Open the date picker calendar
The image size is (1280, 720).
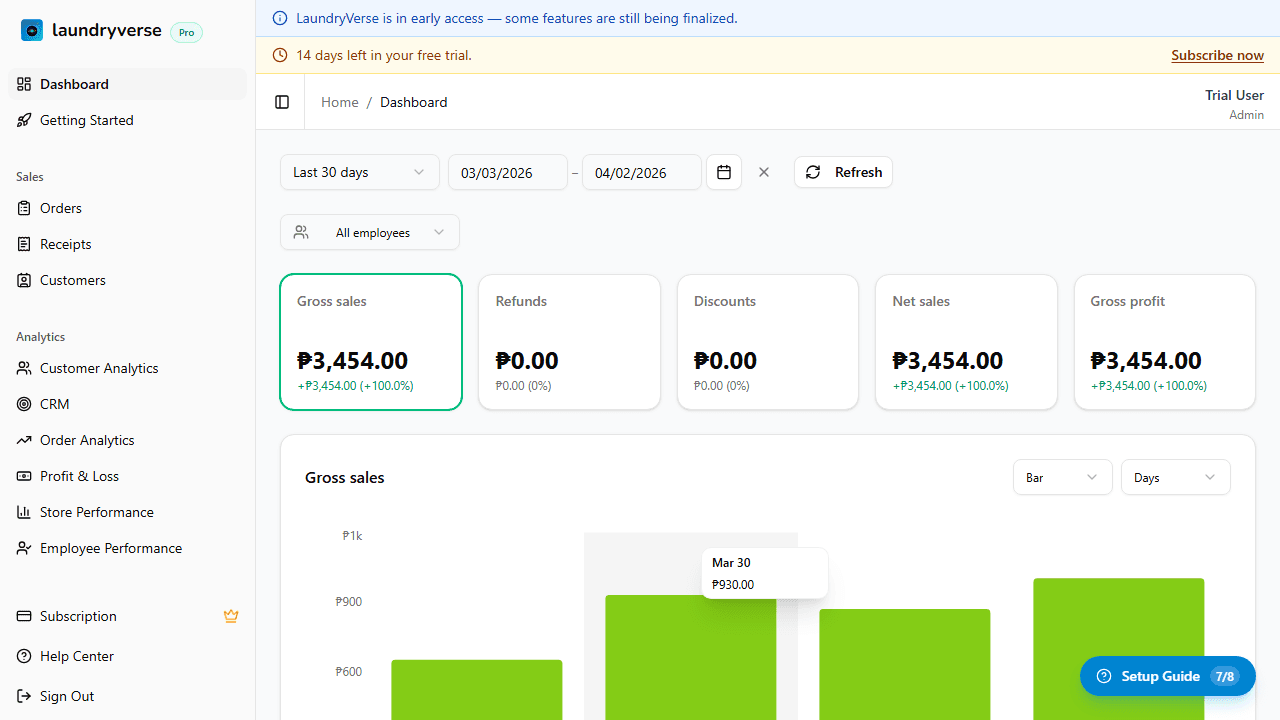723,172
